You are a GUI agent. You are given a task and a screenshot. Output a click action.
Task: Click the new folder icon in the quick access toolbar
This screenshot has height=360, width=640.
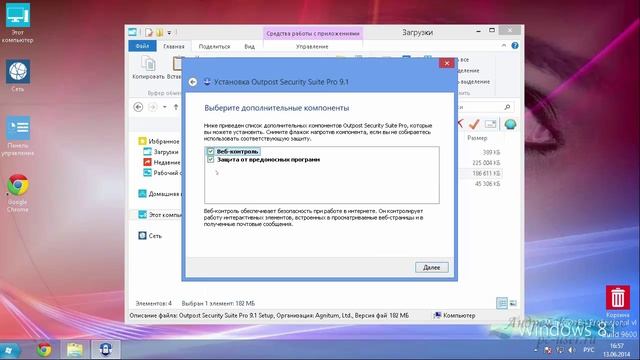pyautogui.click(x=160, y=32)
